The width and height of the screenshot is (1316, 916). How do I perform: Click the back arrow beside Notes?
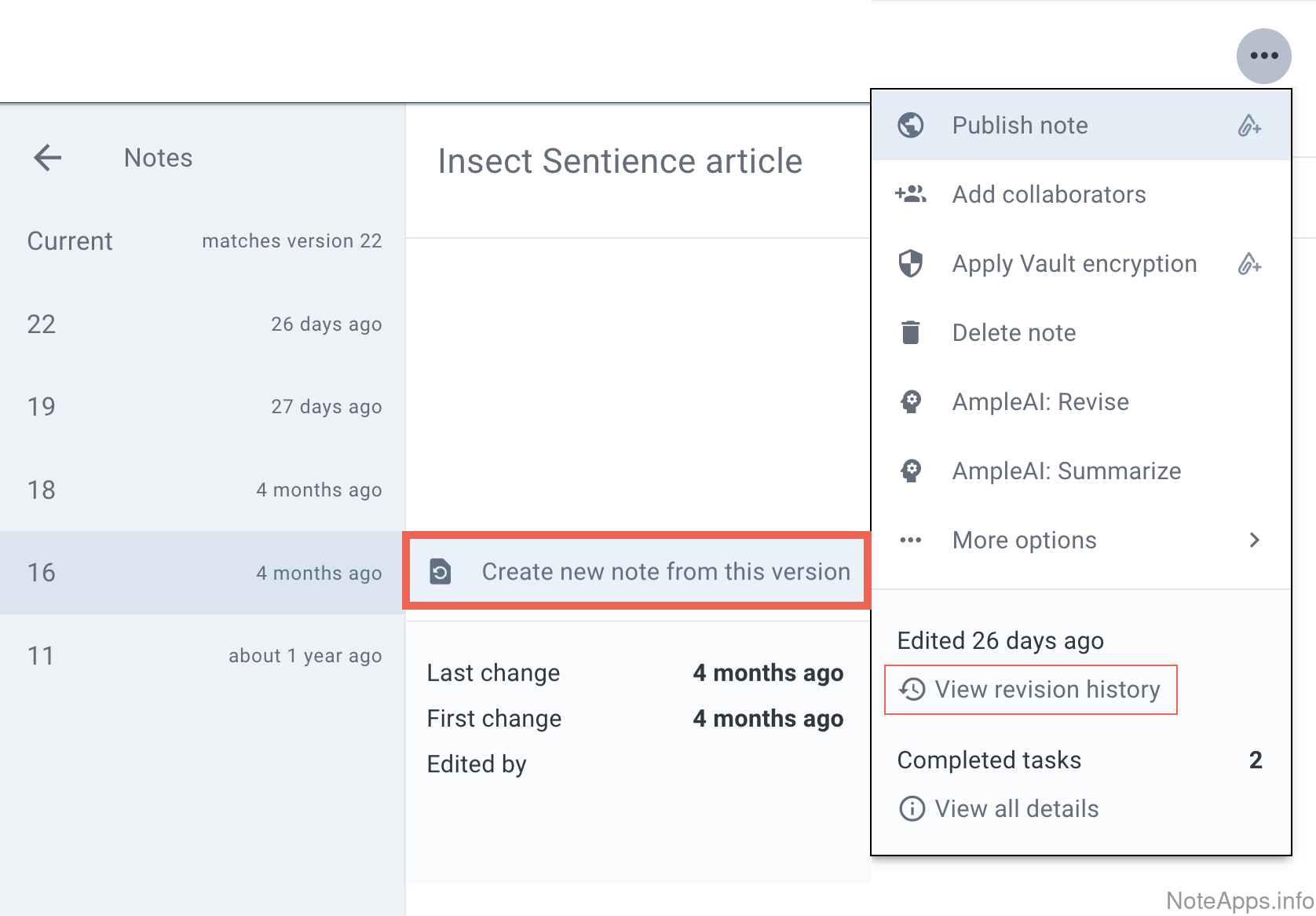click(x=48, y=158)
